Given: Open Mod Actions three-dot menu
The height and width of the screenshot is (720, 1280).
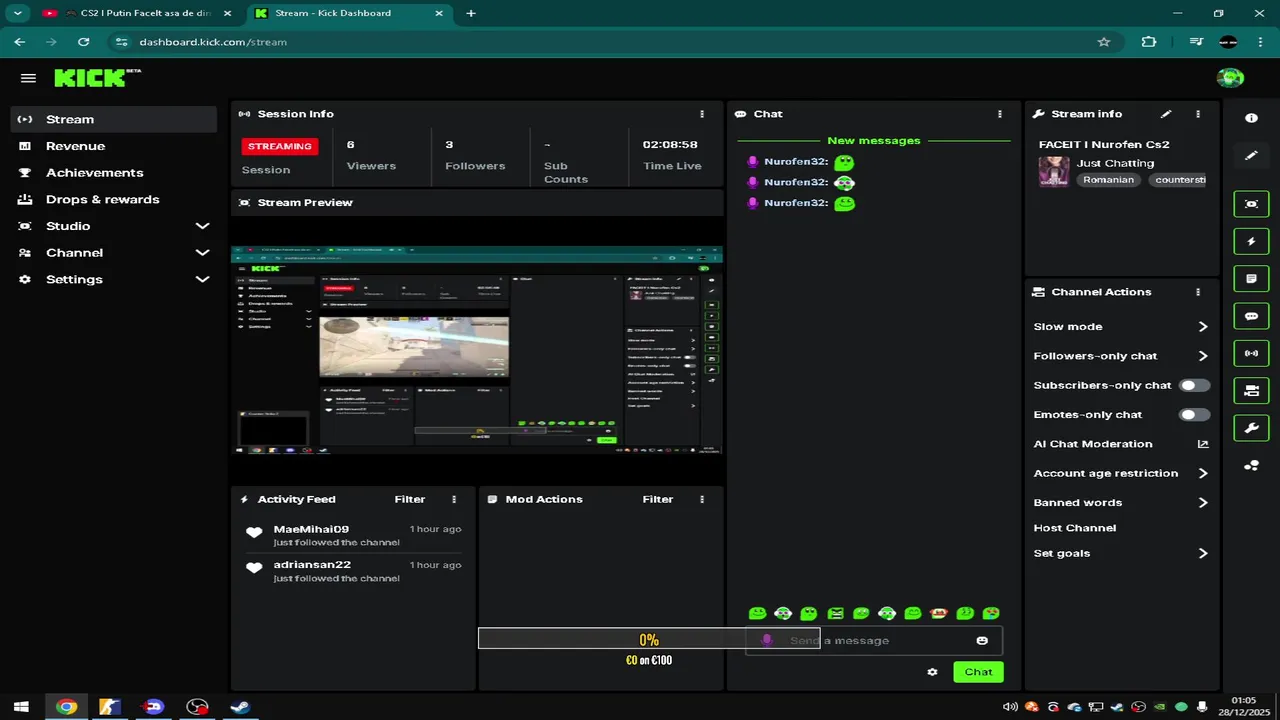Looking at the screenshot, I should click(702, 499).
